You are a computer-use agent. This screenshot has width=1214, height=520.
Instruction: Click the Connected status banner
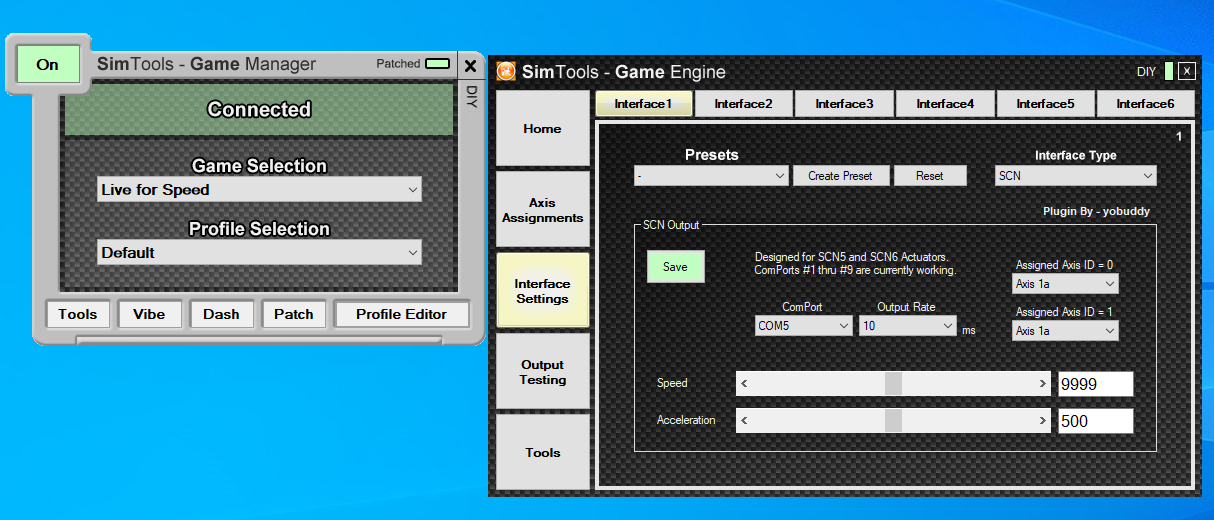259,110
